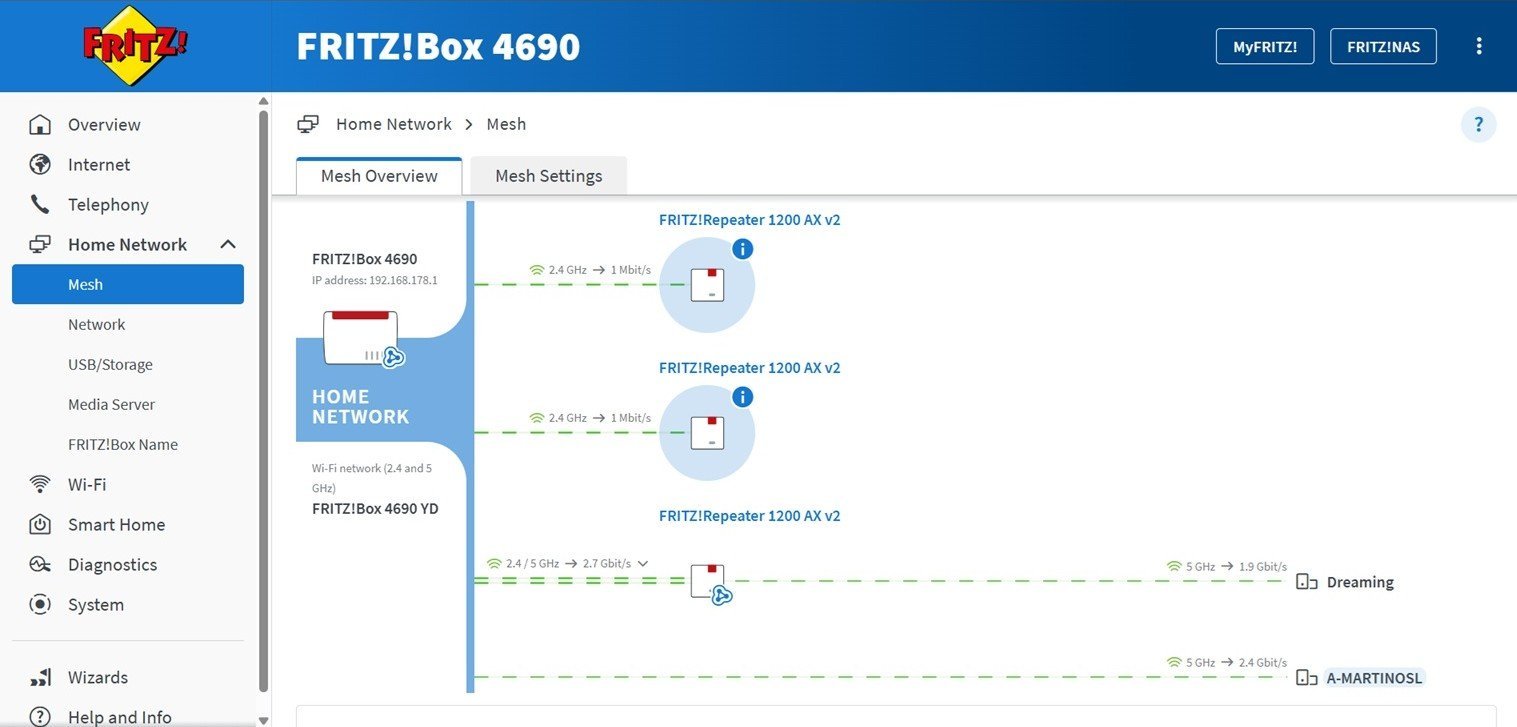Image resolution: width=1517 pixels, height=727 pixels.
Task: Click the FRITZ!Box 4690 router image
Action: click(361, 338)
